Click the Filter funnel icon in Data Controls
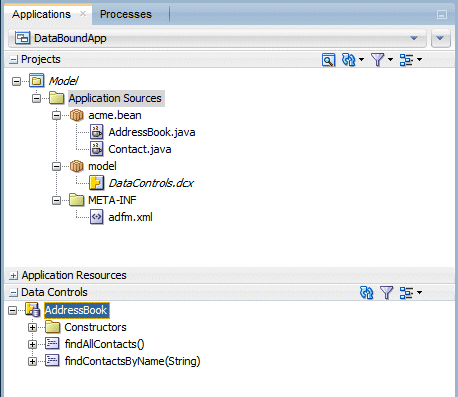Image resolution: width=458 pixels, height=397 pixels. click(387, 293)
